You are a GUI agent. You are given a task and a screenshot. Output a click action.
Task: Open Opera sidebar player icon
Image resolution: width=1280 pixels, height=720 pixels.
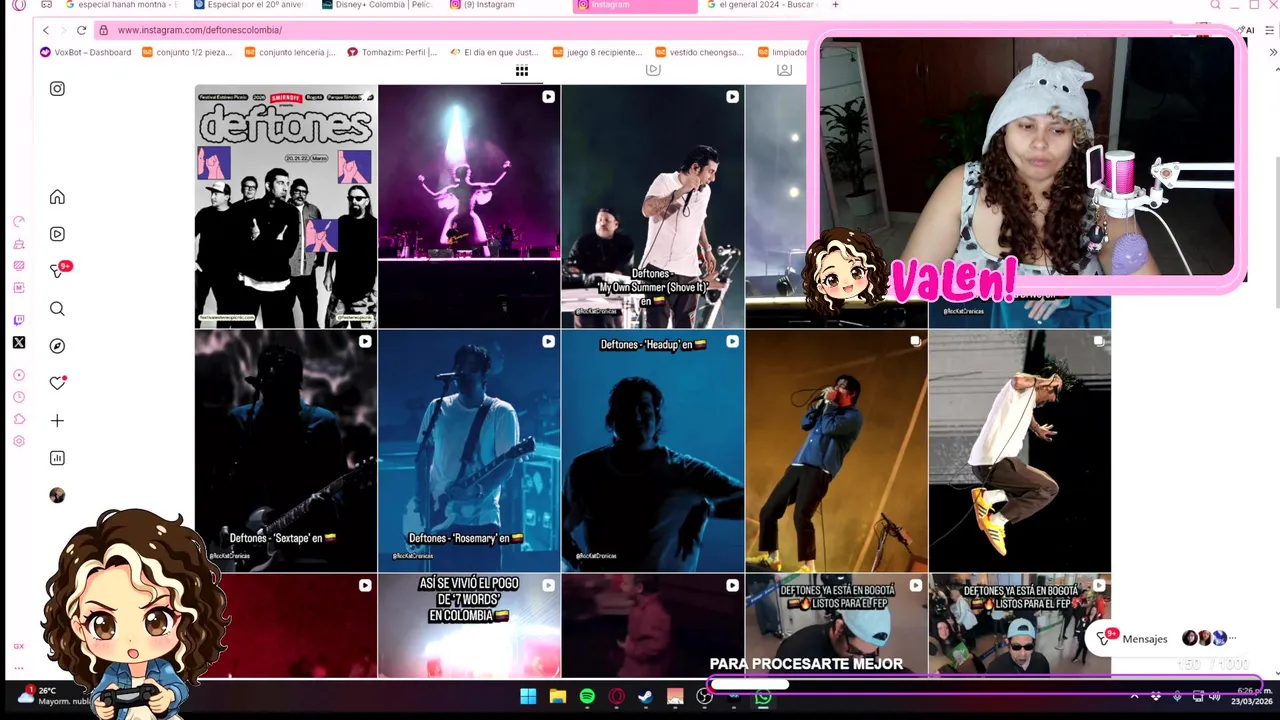pos(19,375)
